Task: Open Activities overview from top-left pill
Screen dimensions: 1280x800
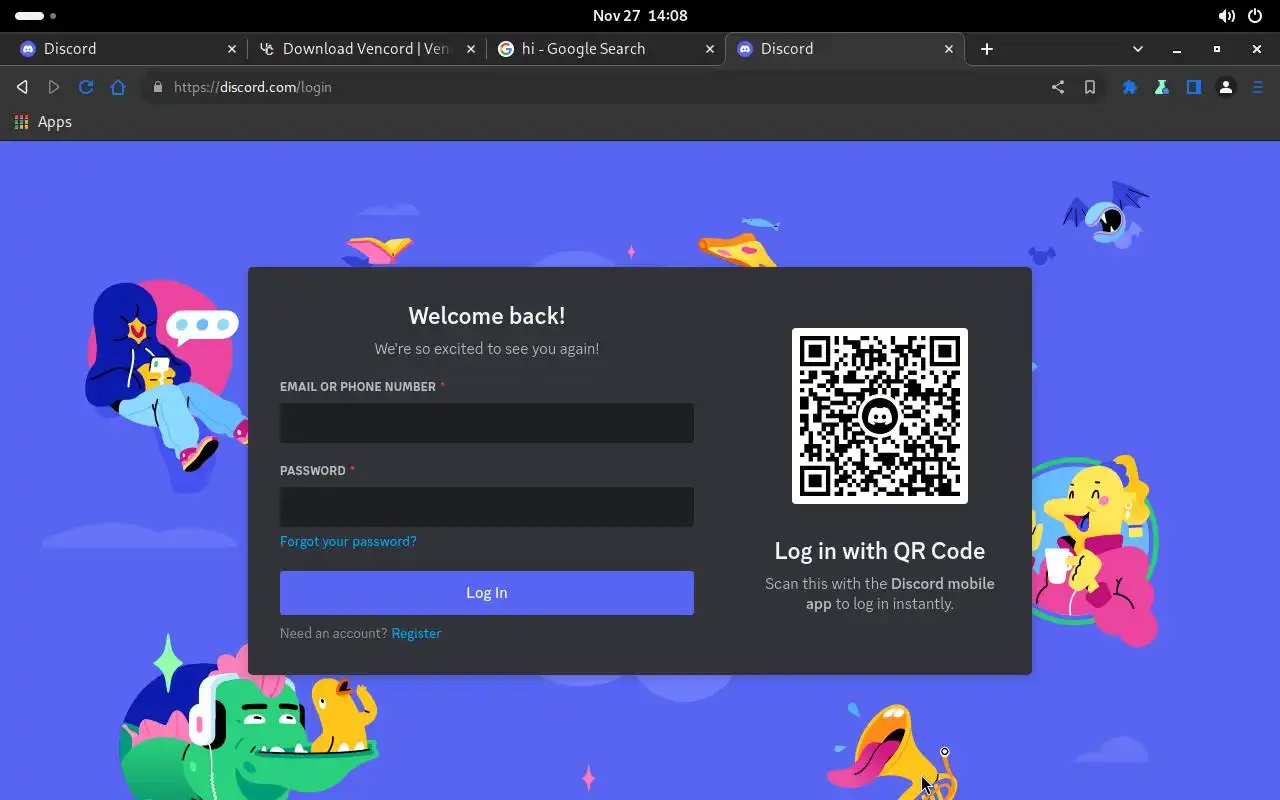Action: [x=35, y=16]
